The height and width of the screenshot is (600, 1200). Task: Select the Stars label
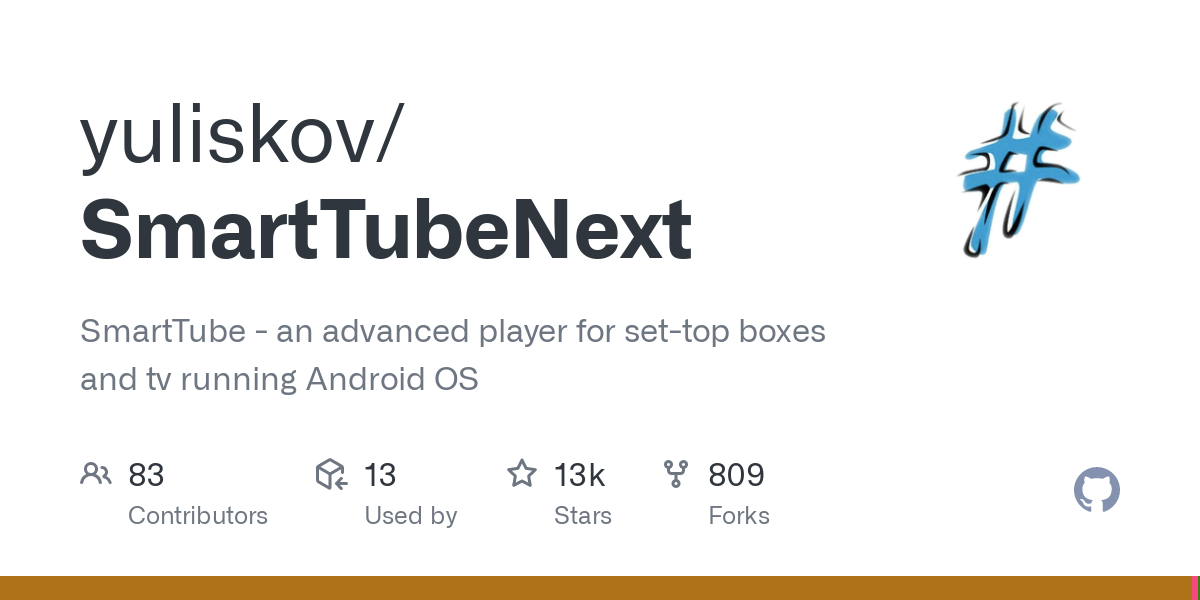(583, 516)
